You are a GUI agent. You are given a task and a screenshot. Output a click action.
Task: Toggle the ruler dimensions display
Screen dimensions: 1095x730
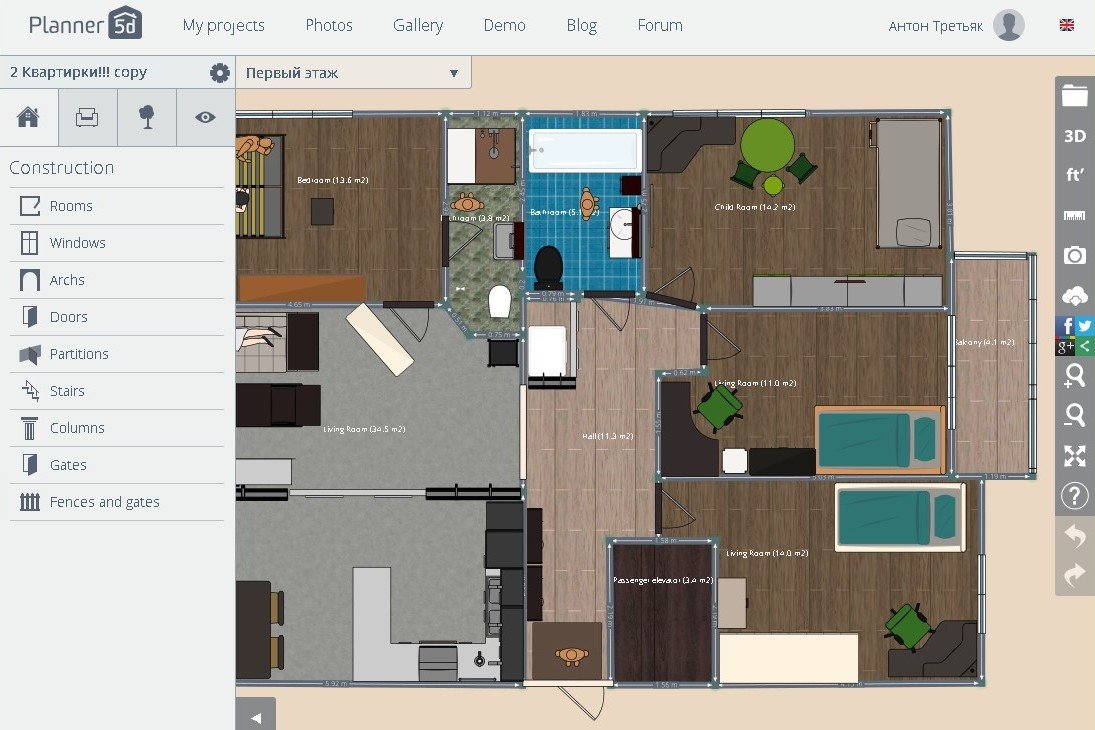pyautogui.click(x=1074, y=216)
